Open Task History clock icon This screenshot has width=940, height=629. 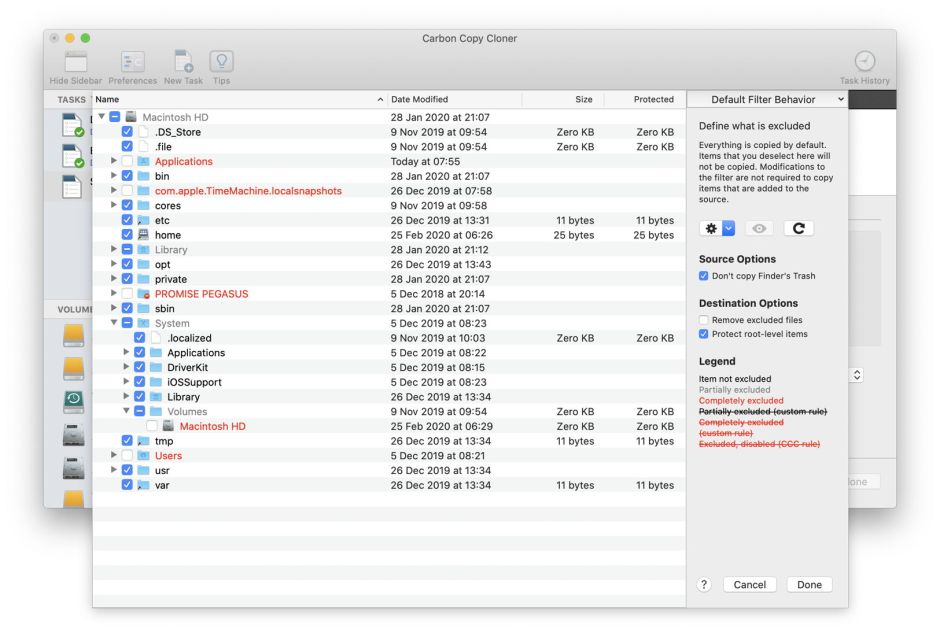(x=865, y=62)
